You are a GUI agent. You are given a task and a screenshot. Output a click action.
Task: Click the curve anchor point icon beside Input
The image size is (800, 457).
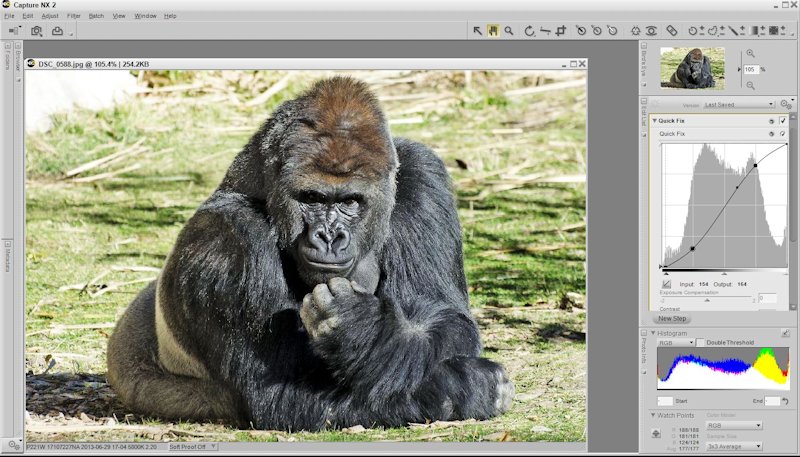coord(666,284)
